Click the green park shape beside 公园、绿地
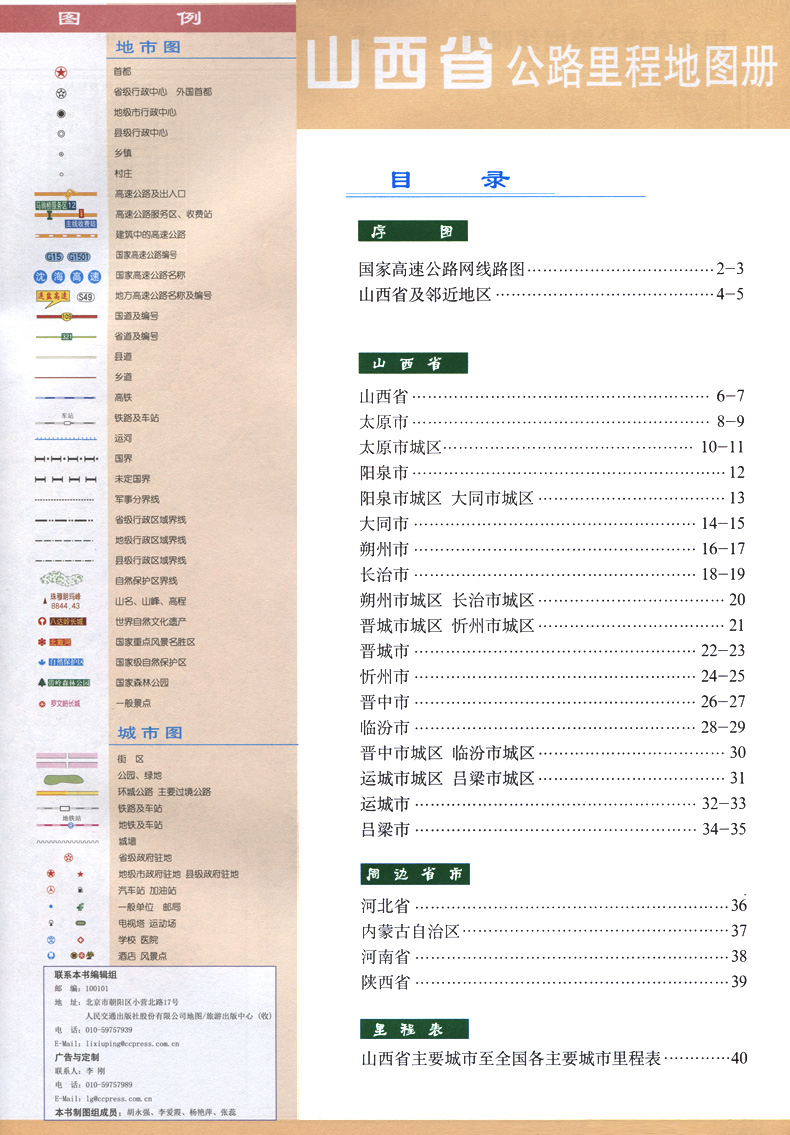This screenshot has height=1135, width=790. 64,780
